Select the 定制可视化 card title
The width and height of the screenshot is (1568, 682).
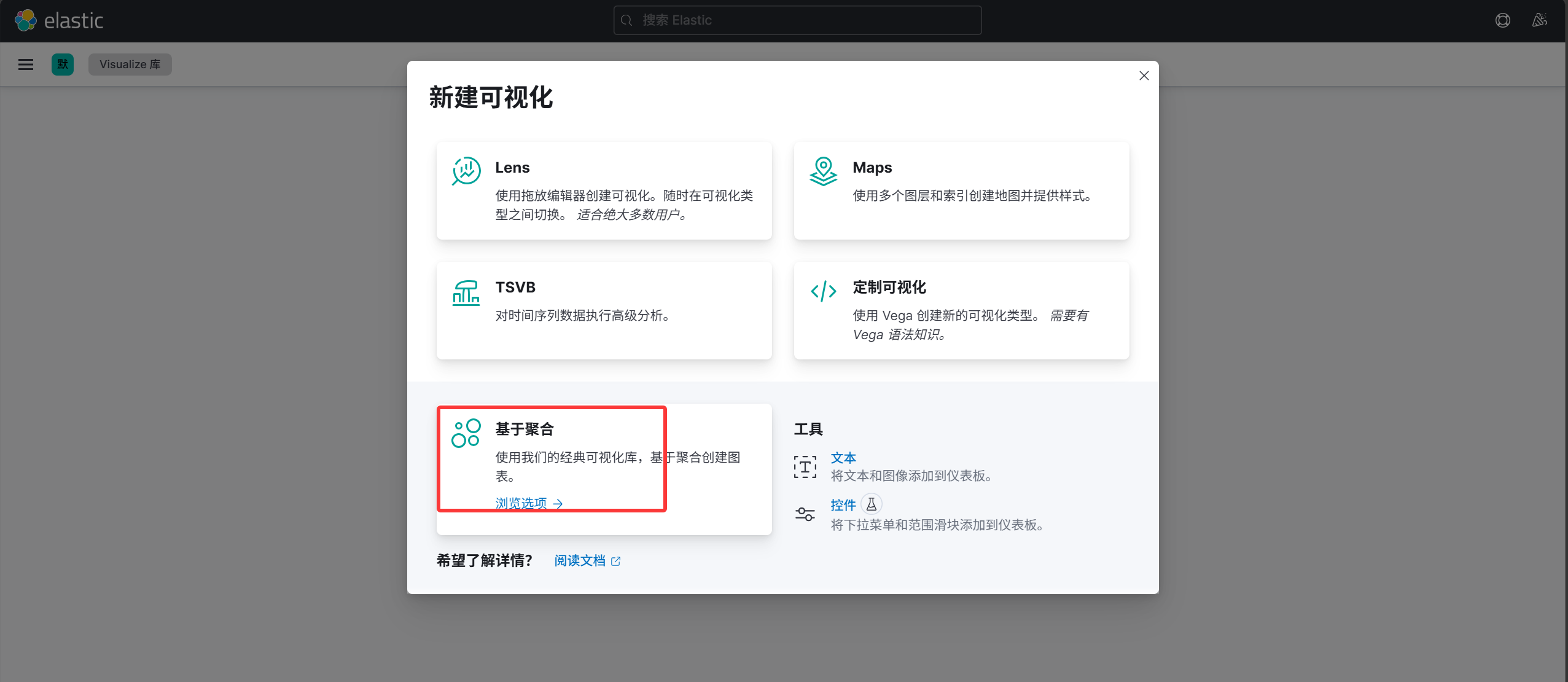pos(889,288)
